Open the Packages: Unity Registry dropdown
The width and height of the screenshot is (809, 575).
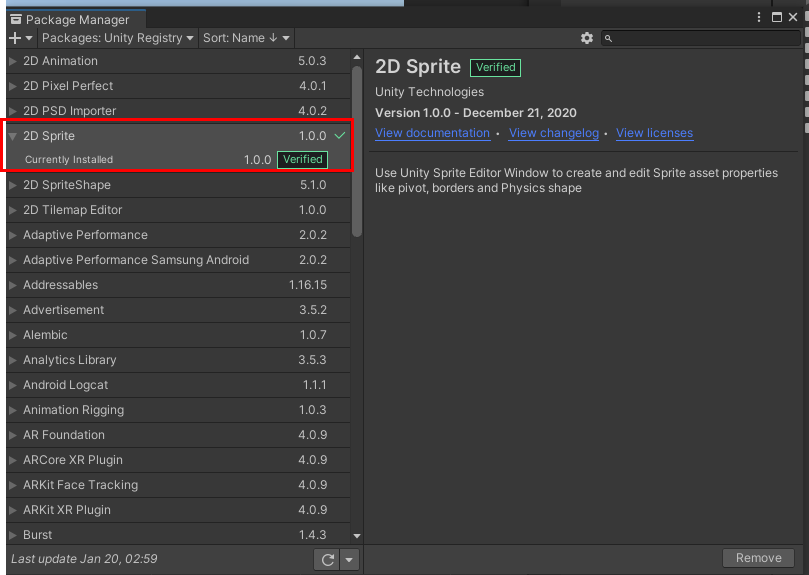point(118,38)
